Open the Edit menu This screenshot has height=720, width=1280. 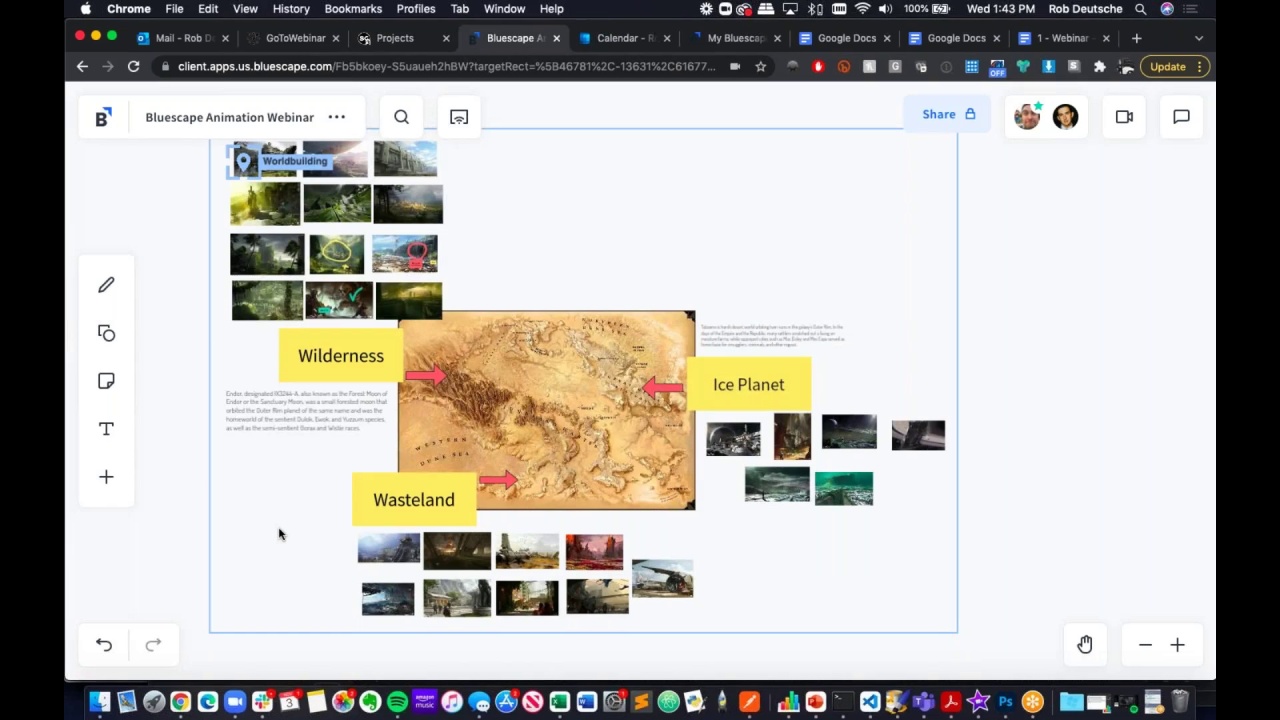[x=208, y=9]
